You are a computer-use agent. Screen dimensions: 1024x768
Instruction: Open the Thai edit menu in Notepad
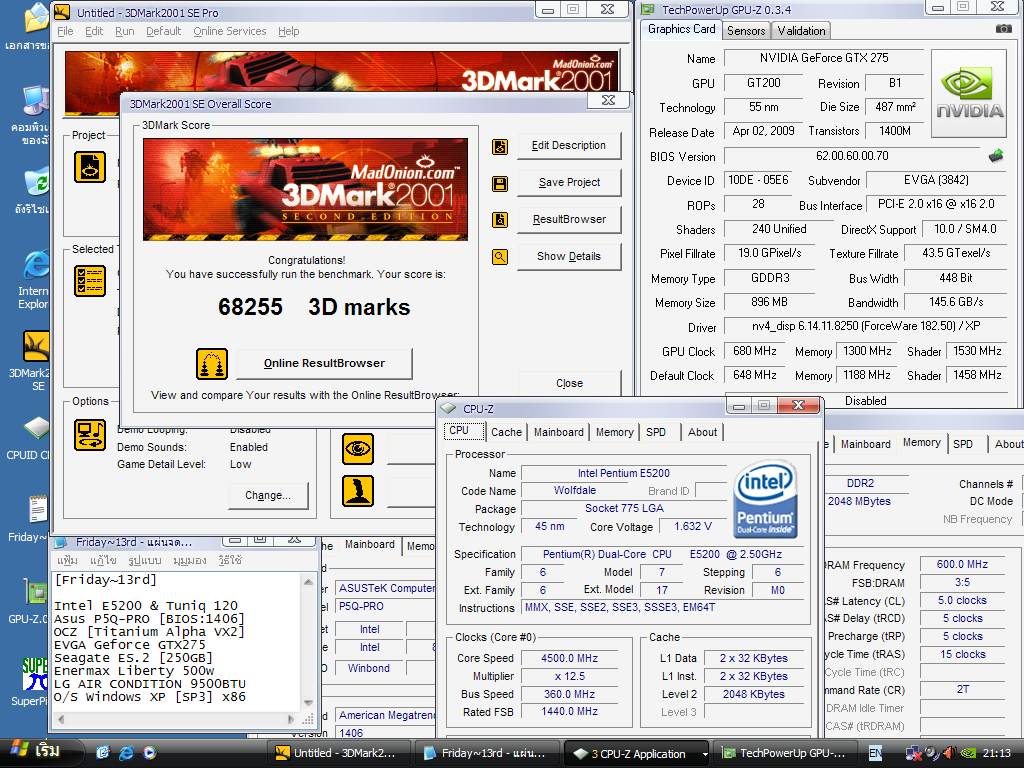coord(103,560)
